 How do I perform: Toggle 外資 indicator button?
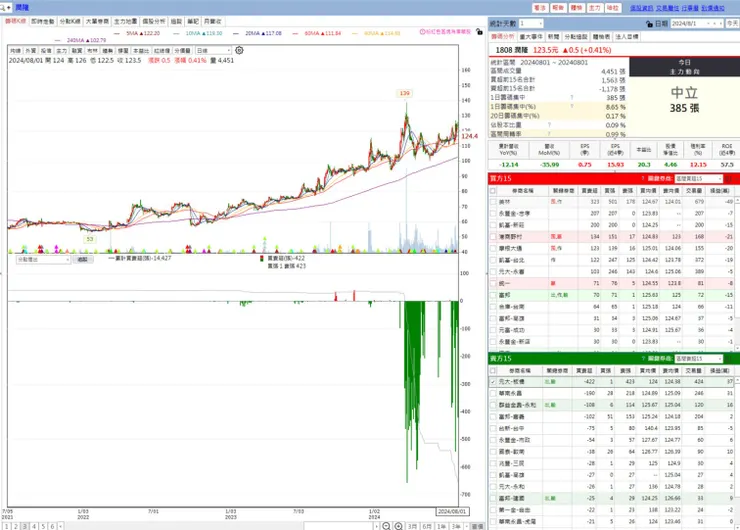point(31,50)
